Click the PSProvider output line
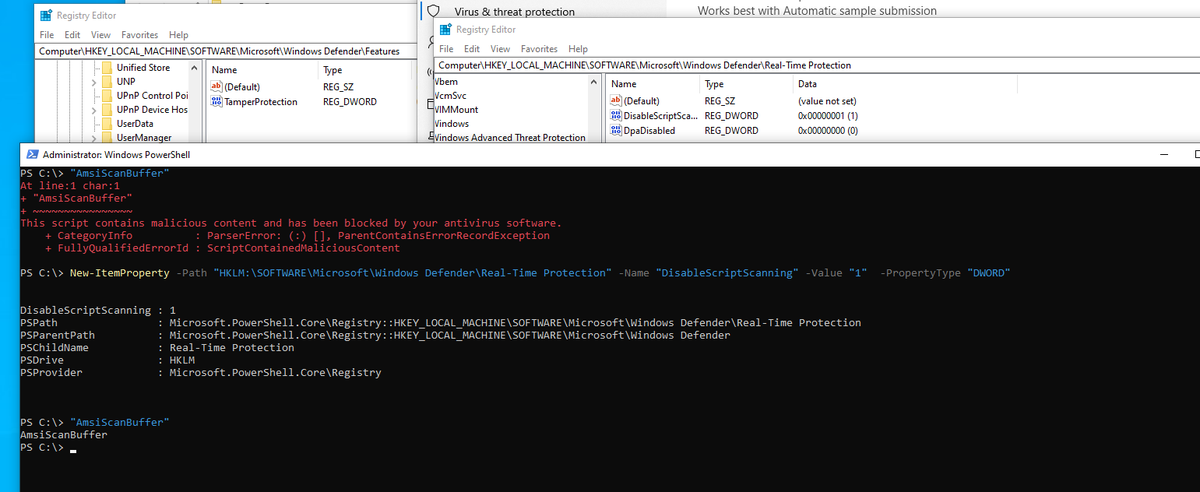Image resolution: width=1200 pixels, height=492 pixels. point(200,372)
